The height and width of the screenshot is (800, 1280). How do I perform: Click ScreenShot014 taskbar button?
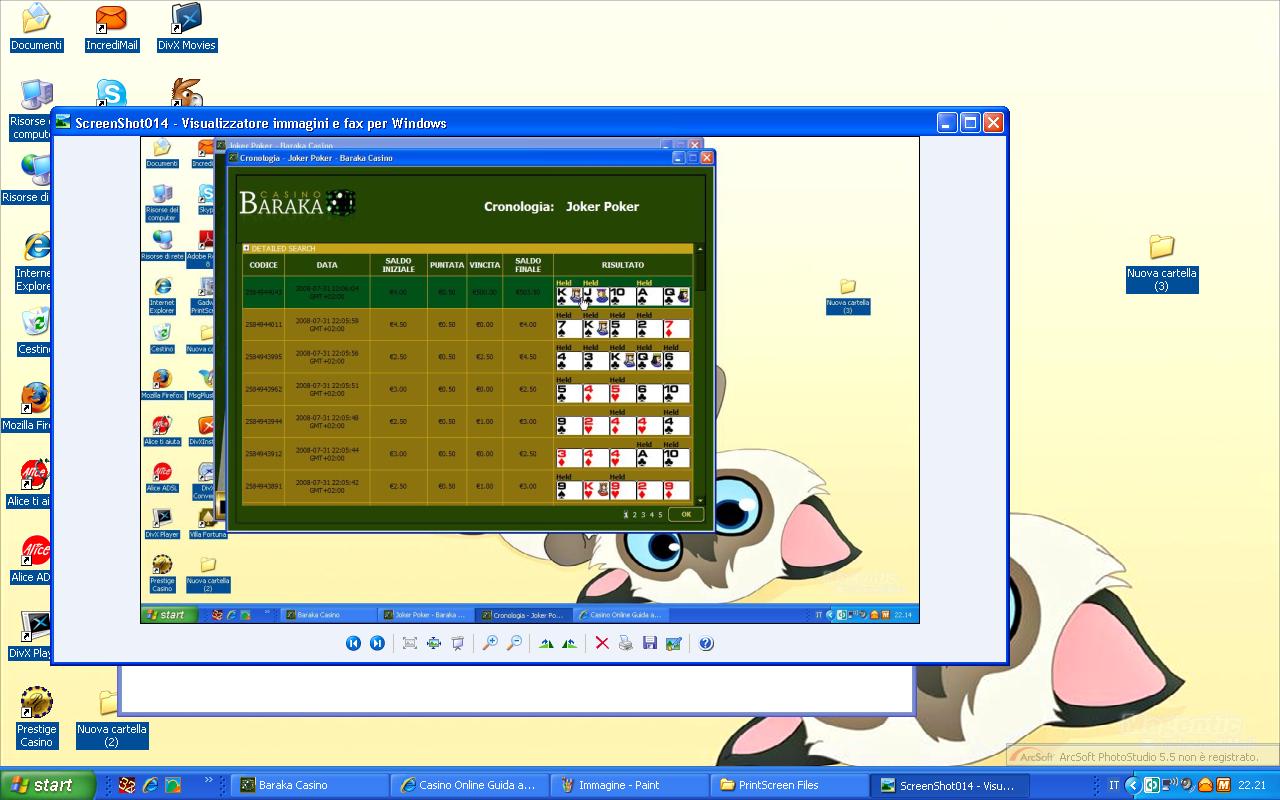(x=949, y=785)
